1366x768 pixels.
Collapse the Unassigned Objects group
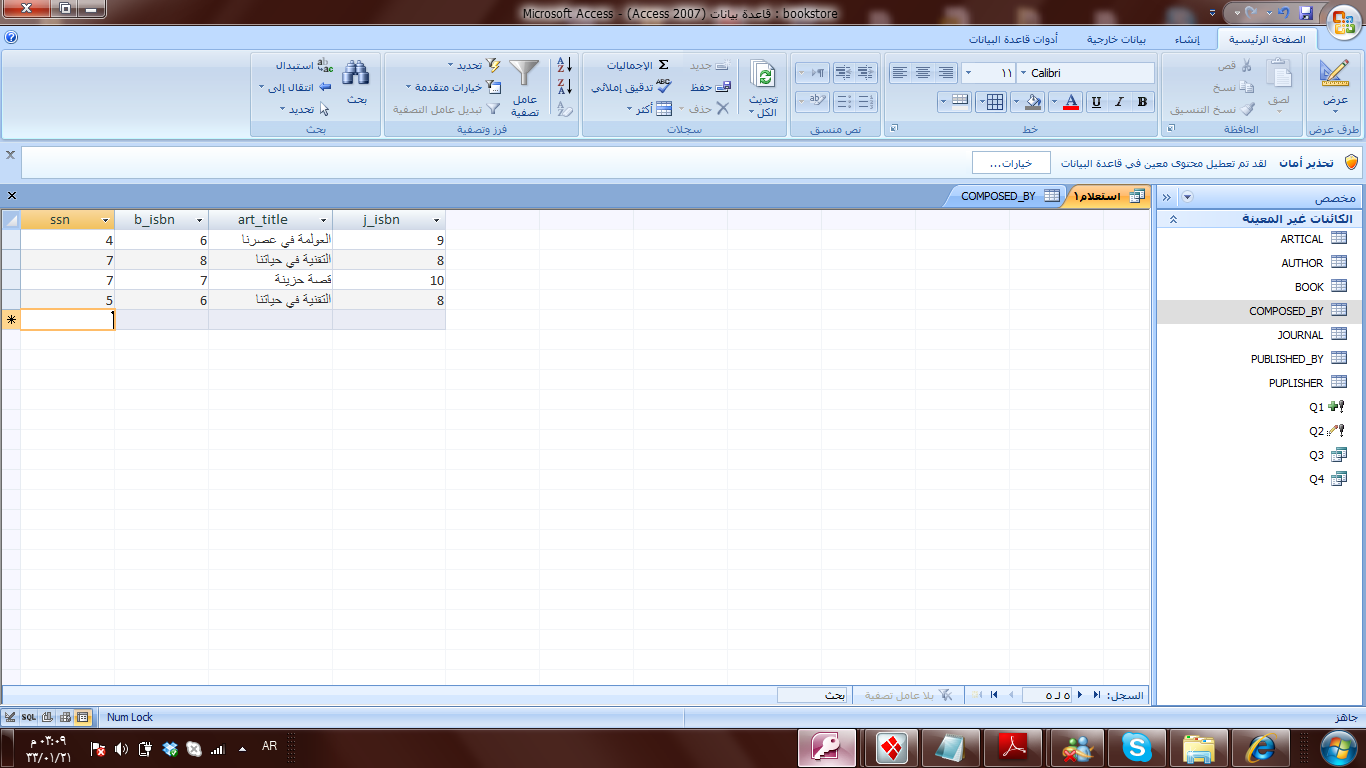click(1174, 219)
